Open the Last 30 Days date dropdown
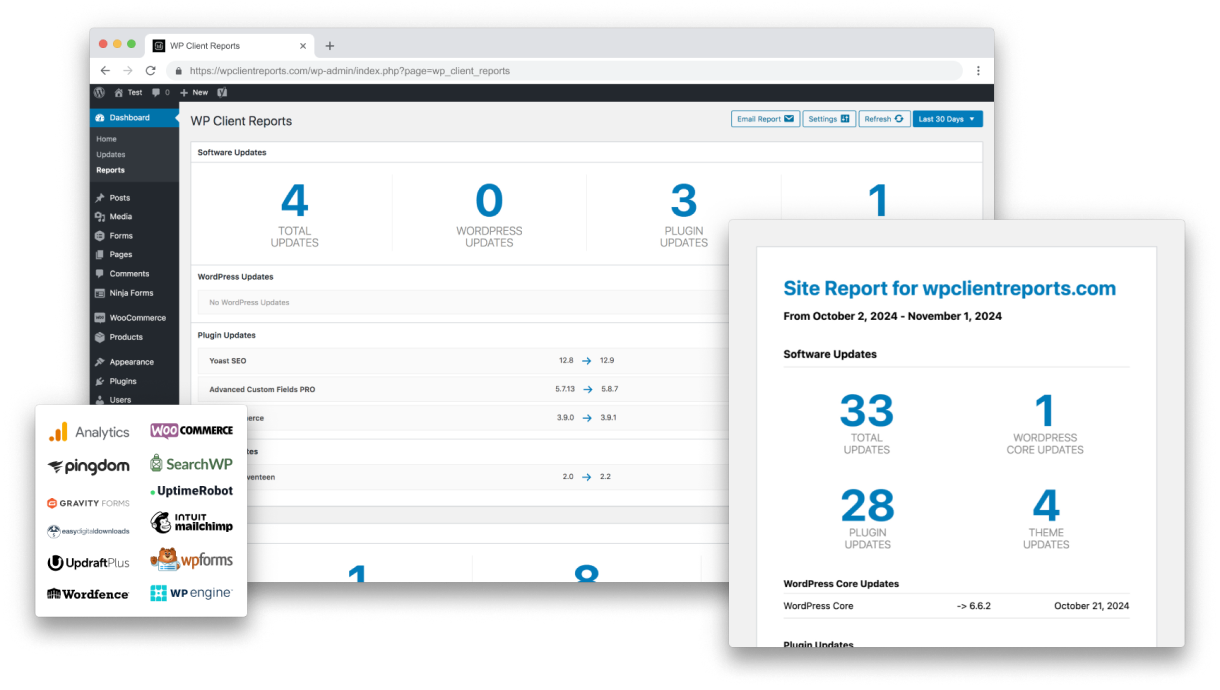 click(x=946, y=118)
